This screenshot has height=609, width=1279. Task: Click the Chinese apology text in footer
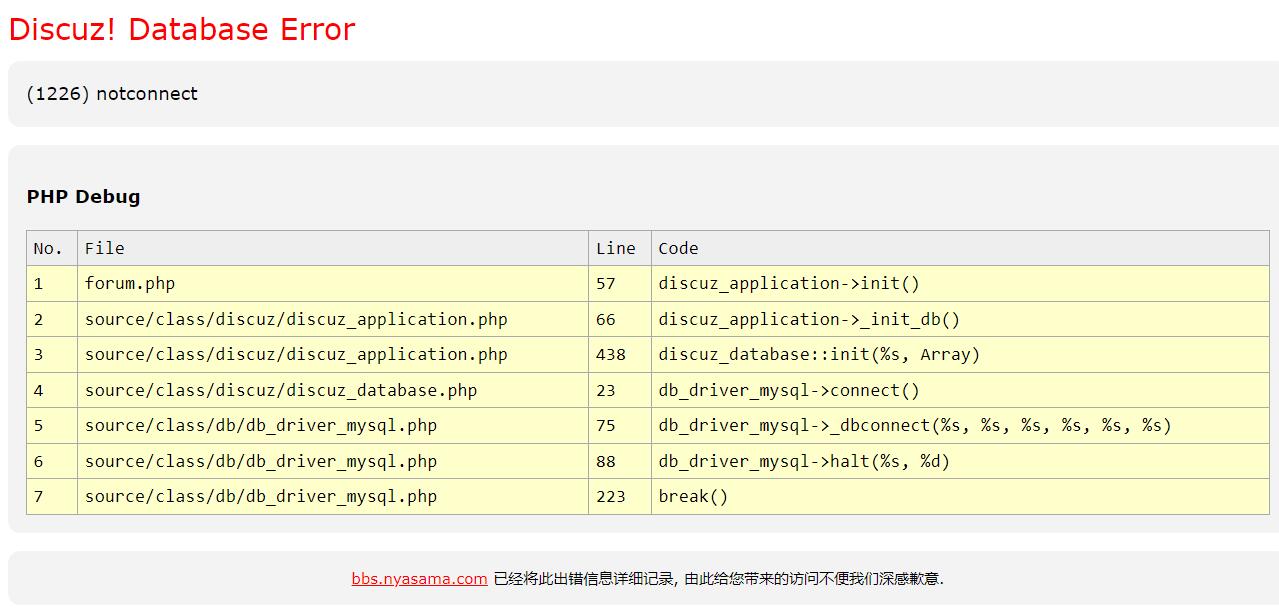pyautogui.click(x=718, y=578)
